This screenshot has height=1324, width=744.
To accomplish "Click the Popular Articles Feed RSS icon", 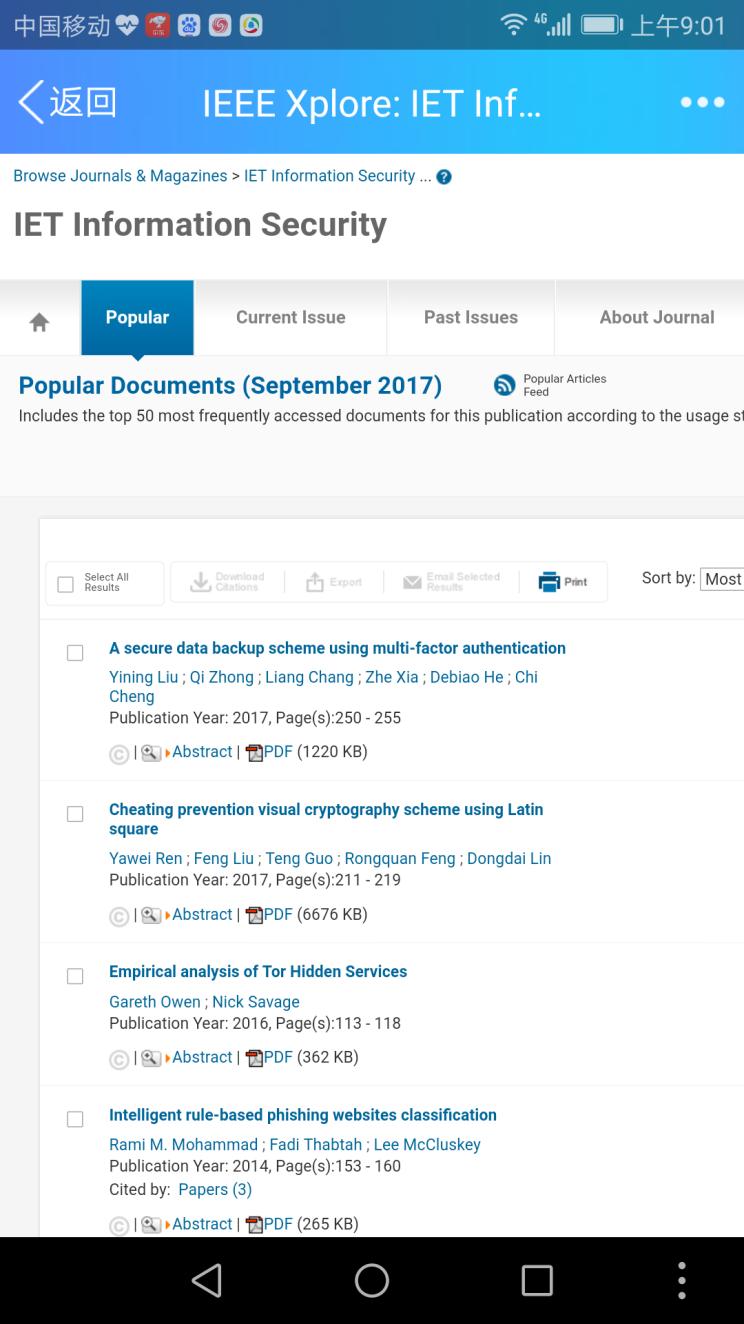I will click(x=505, y=386).
